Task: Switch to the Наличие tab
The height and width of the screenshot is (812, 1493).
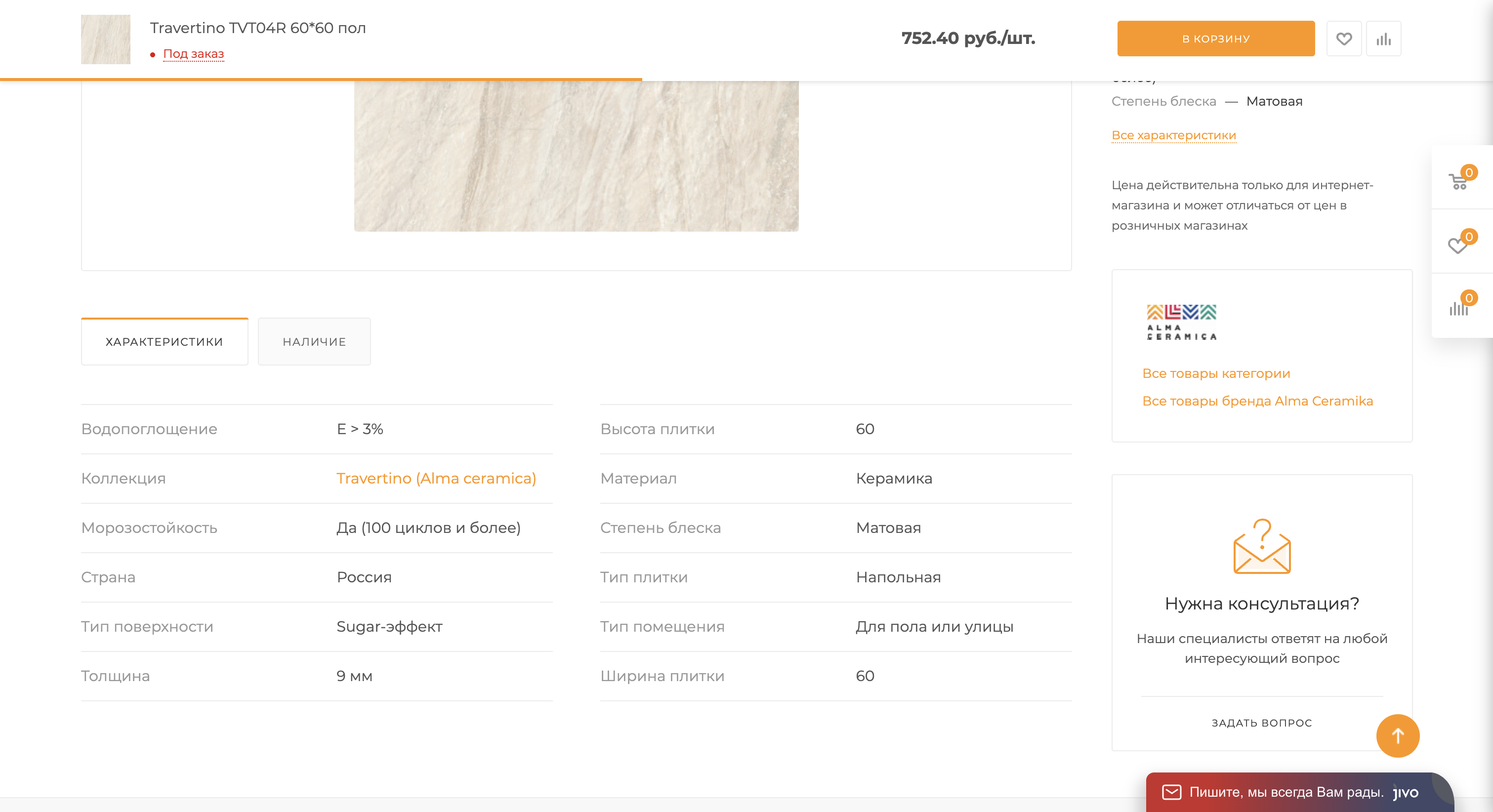Action: pos(314,342)
